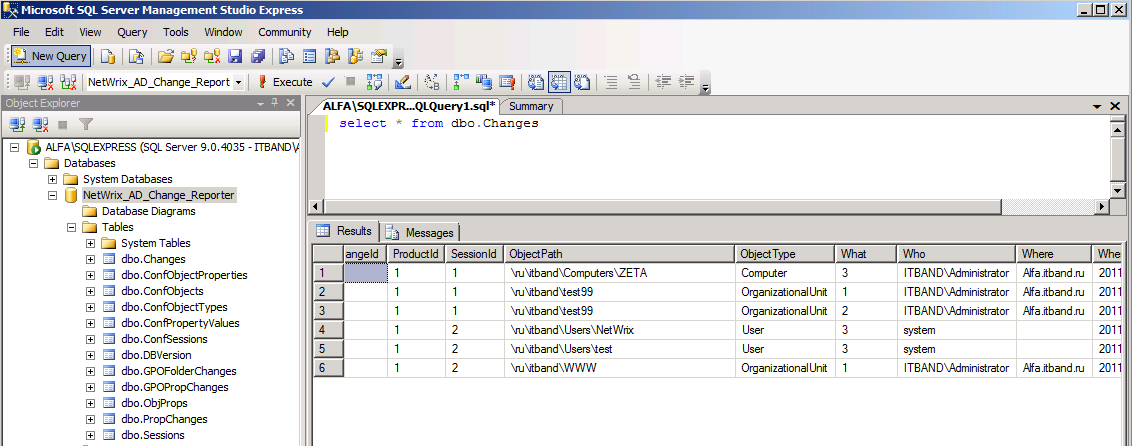The image size is (1132, 446).
Task: Show the Object Explorer toolbar icon
Action: click(332, 56)
